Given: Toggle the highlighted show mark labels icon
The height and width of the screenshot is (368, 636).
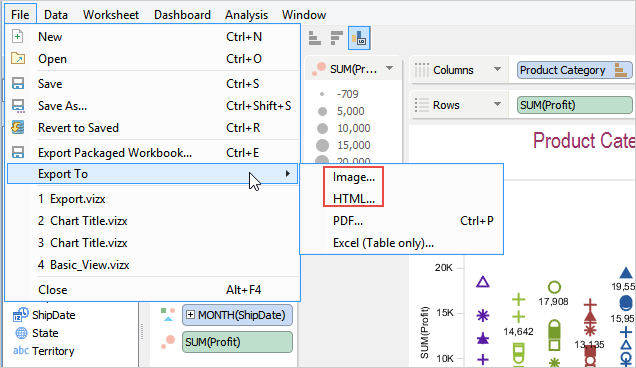Looking at the screenshot, I should click(359, 38).
